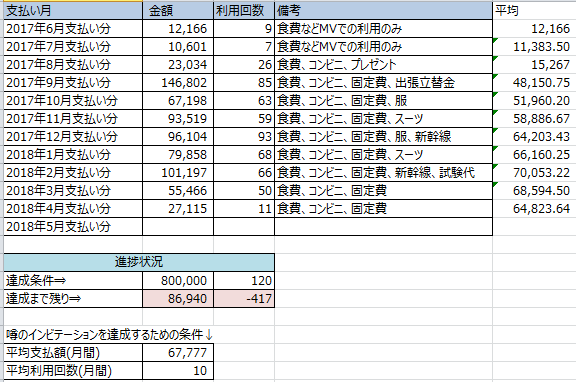Image resolution: width=576 pixels, height=382 pixels.
Task: Click the note containing 出張立替金
Action: [x=384, y=83]
